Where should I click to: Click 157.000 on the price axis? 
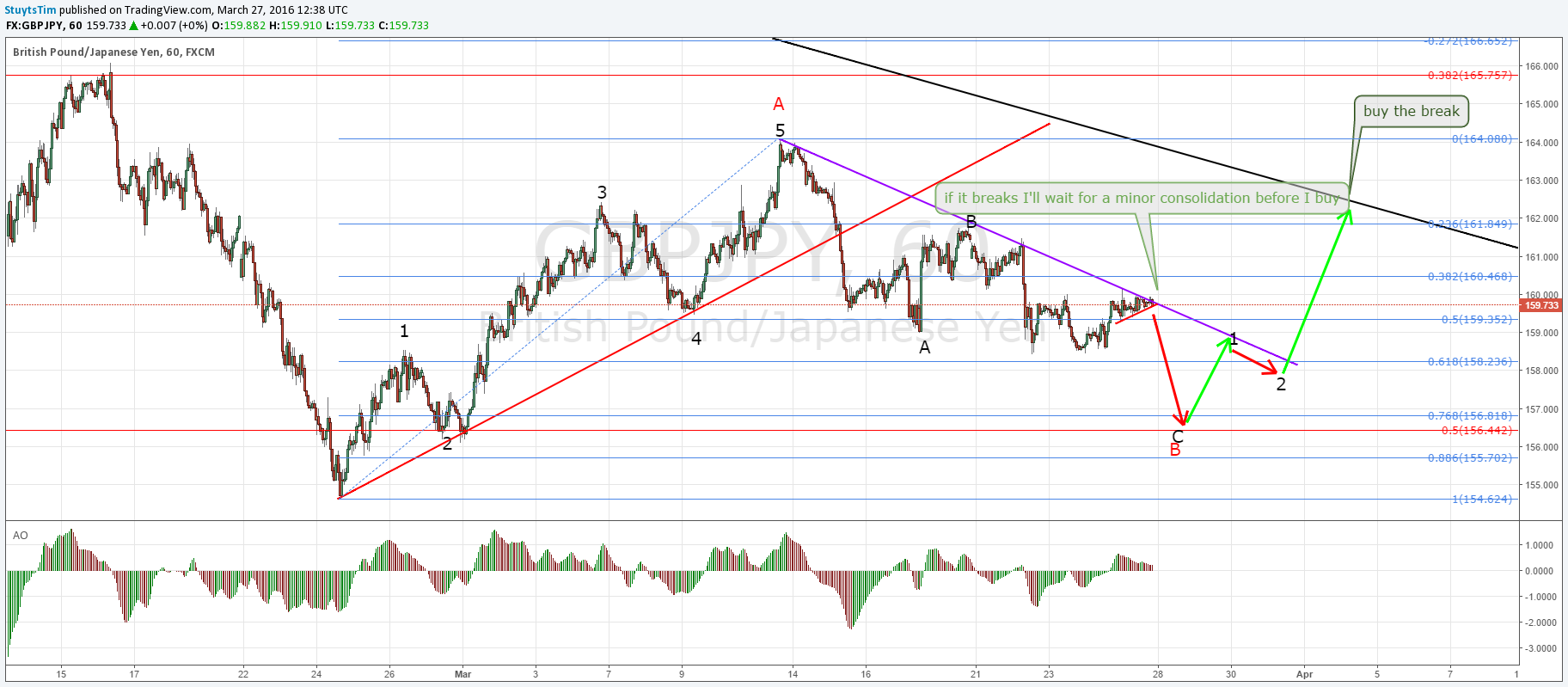1541,409
